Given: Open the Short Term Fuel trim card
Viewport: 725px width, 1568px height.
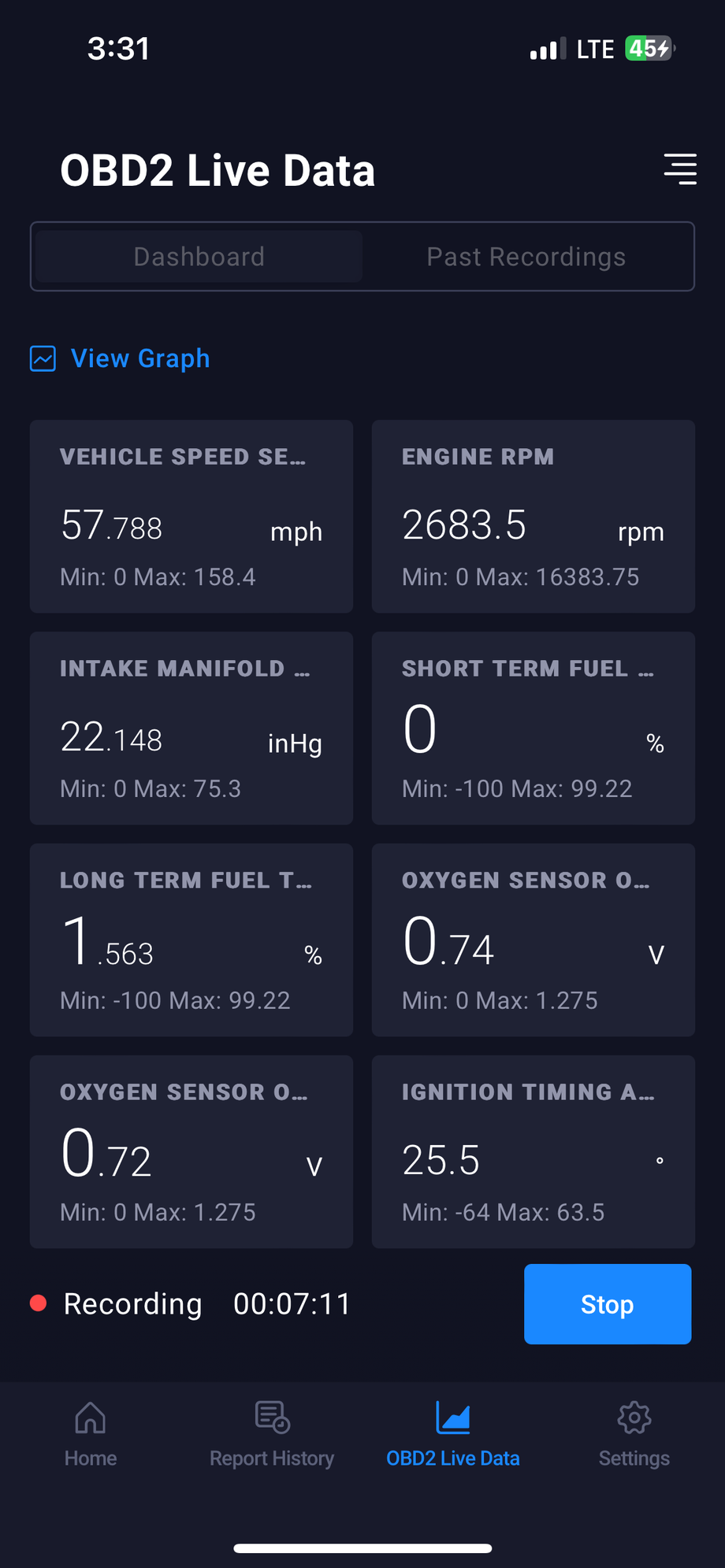Looking at the screenshot, I should coord(534,728).
